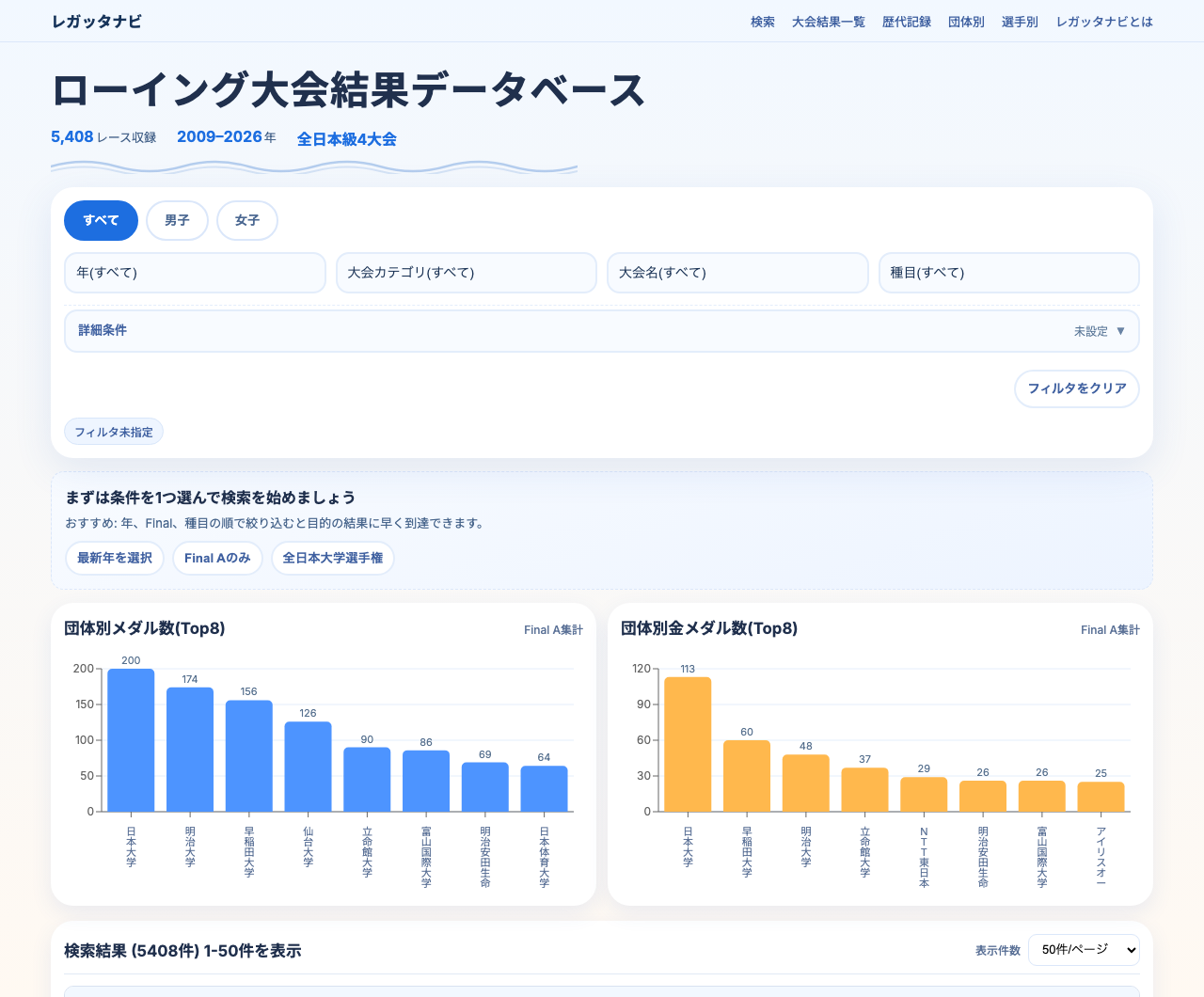Click the 立命館大学 blue bar (90)
This screenshot has width=1204, height=997.
coord(367,780)
